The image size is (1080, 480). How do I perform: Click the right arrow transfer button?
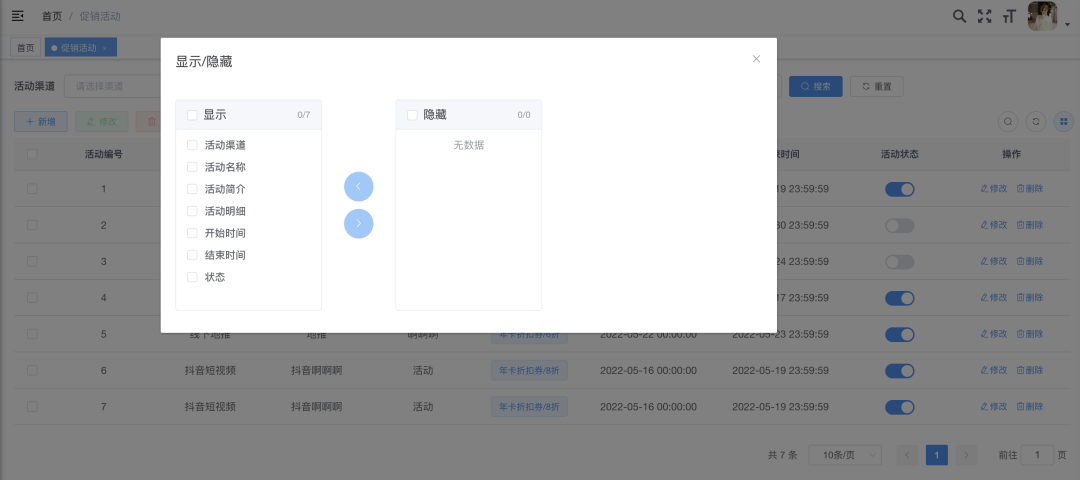[x=358, y=223]
